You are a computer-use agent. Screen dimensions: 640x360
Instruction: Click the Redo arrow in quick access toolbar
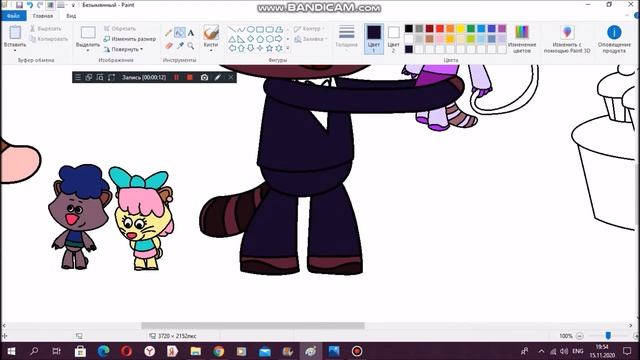40,5
